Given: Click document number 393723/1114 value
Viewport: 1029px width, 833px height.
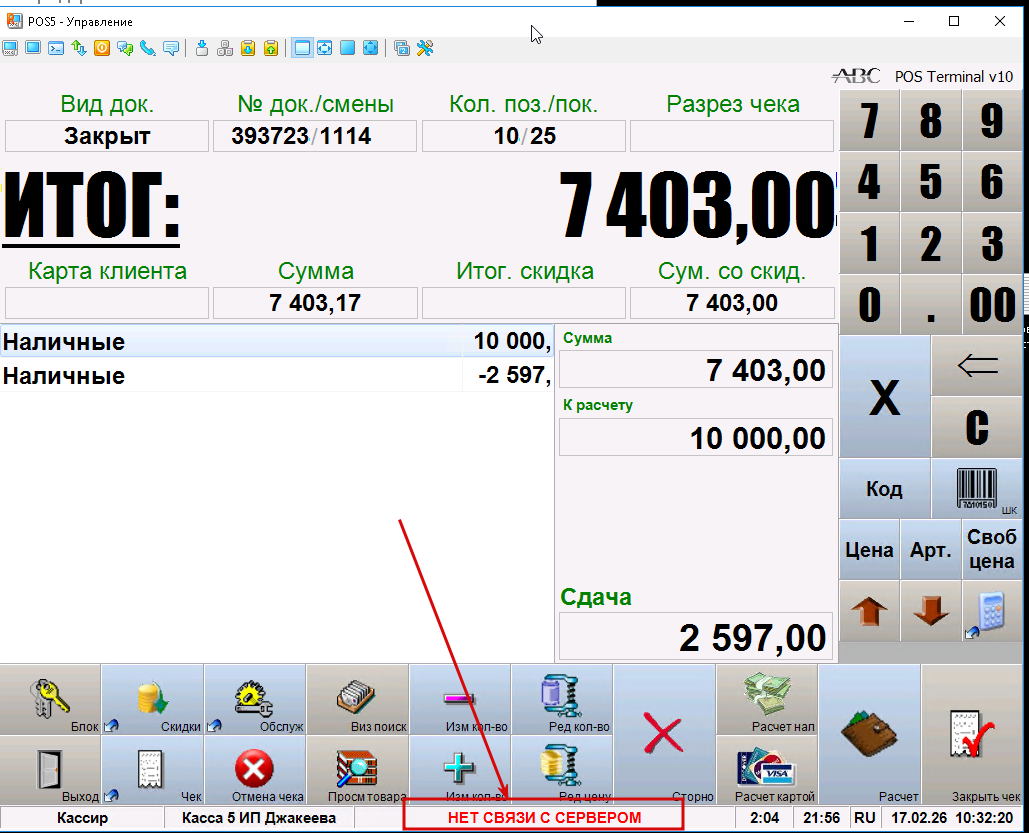Looking at the screenshot, I should click(x=301, y=136).
